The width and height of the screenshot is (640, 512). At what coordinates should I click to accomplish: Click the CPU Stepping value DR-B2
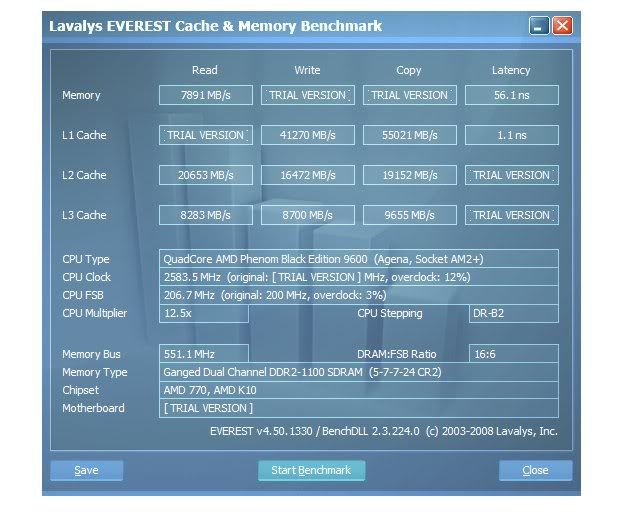click(x=514, y=313)
